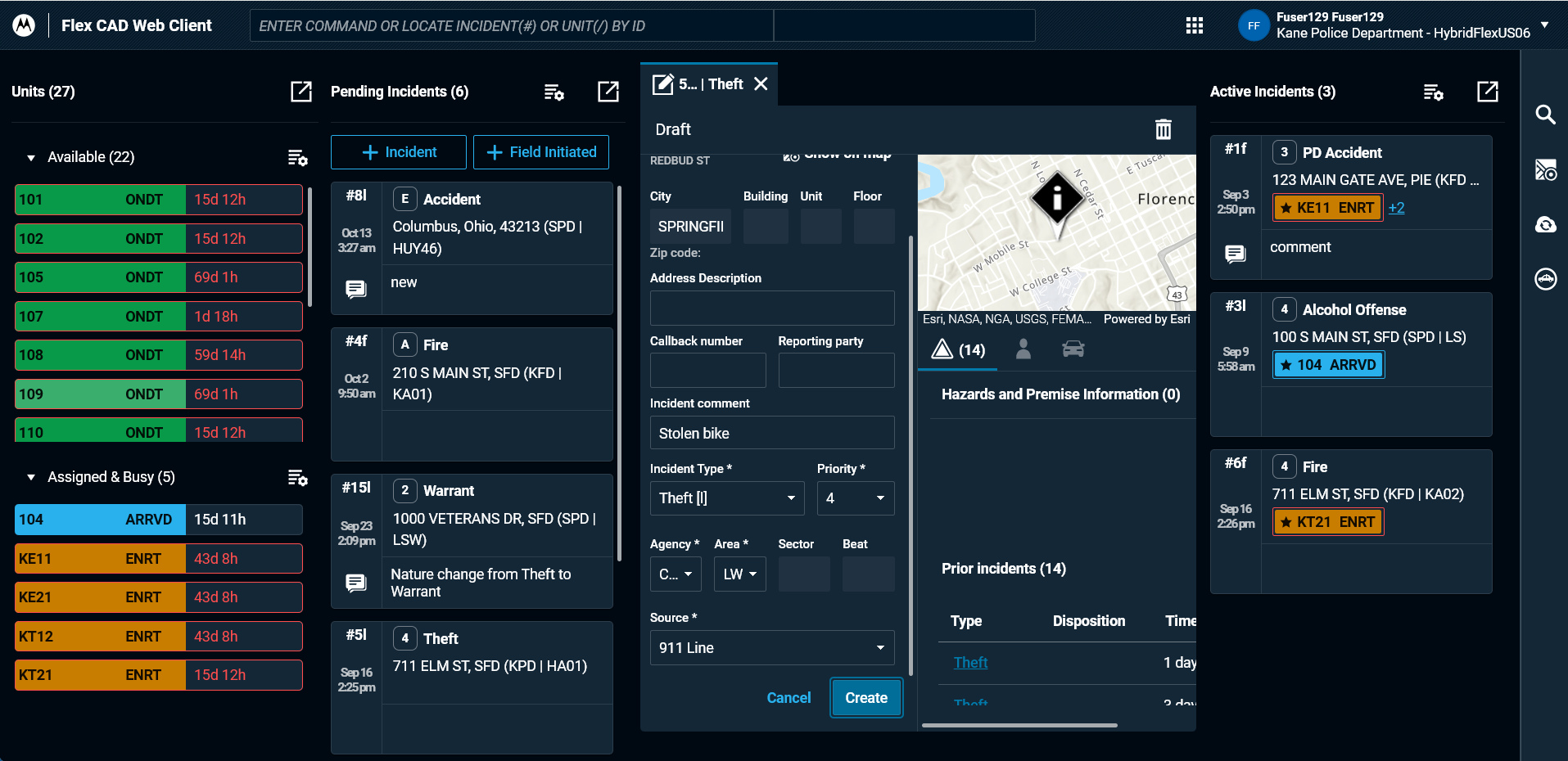Click the comment icon on PD Accident #1f
This screenshot has height=761, width=1568.
tap(1236, 254)
